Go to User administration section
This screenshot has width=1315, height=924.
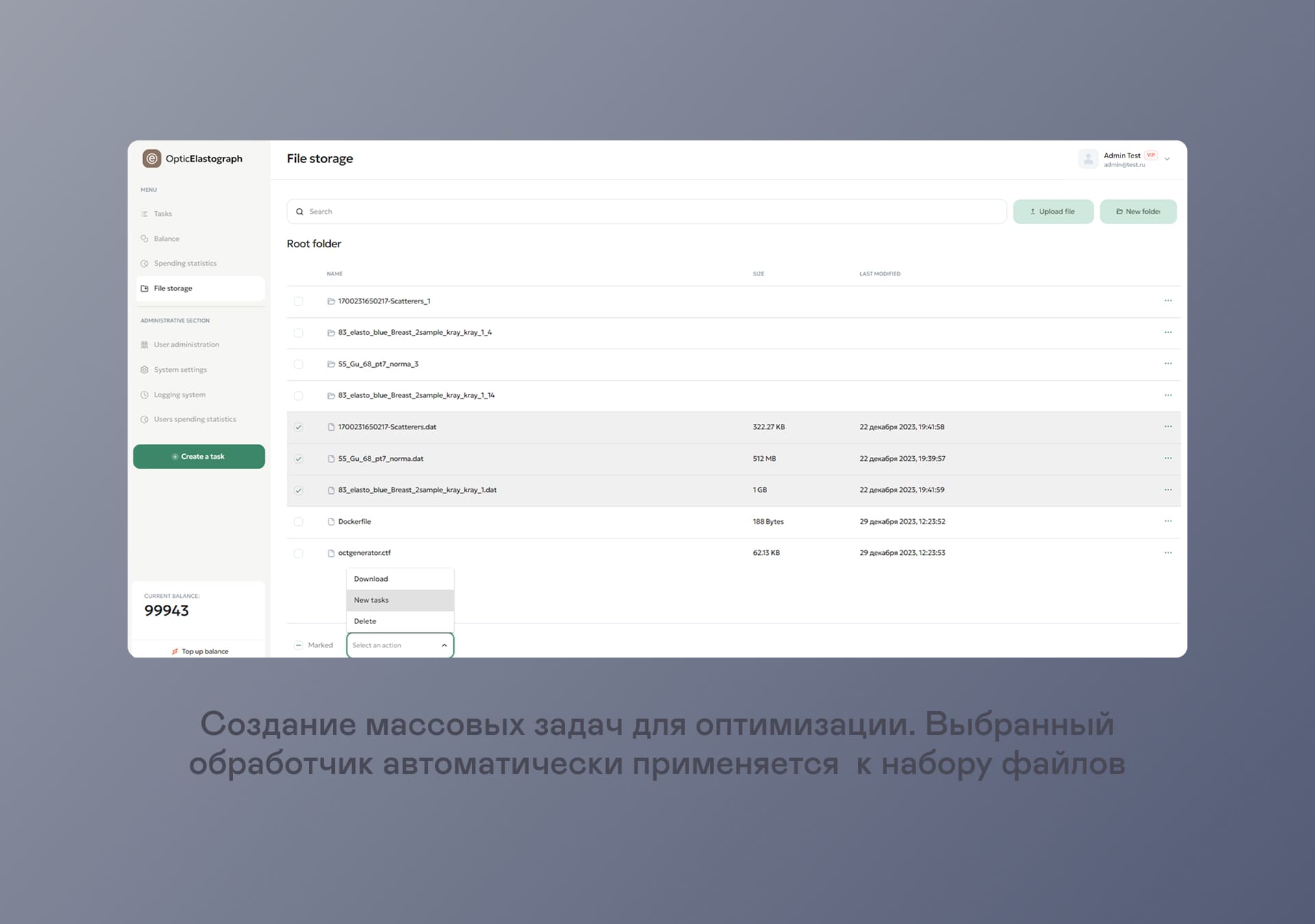[x=186, y=345]
